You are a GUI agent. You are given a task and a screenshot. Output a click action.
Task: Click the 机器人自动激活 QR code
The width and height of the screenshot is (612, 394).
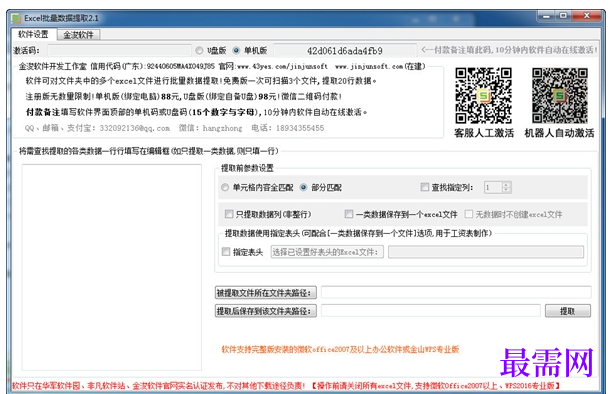(560, 96)
